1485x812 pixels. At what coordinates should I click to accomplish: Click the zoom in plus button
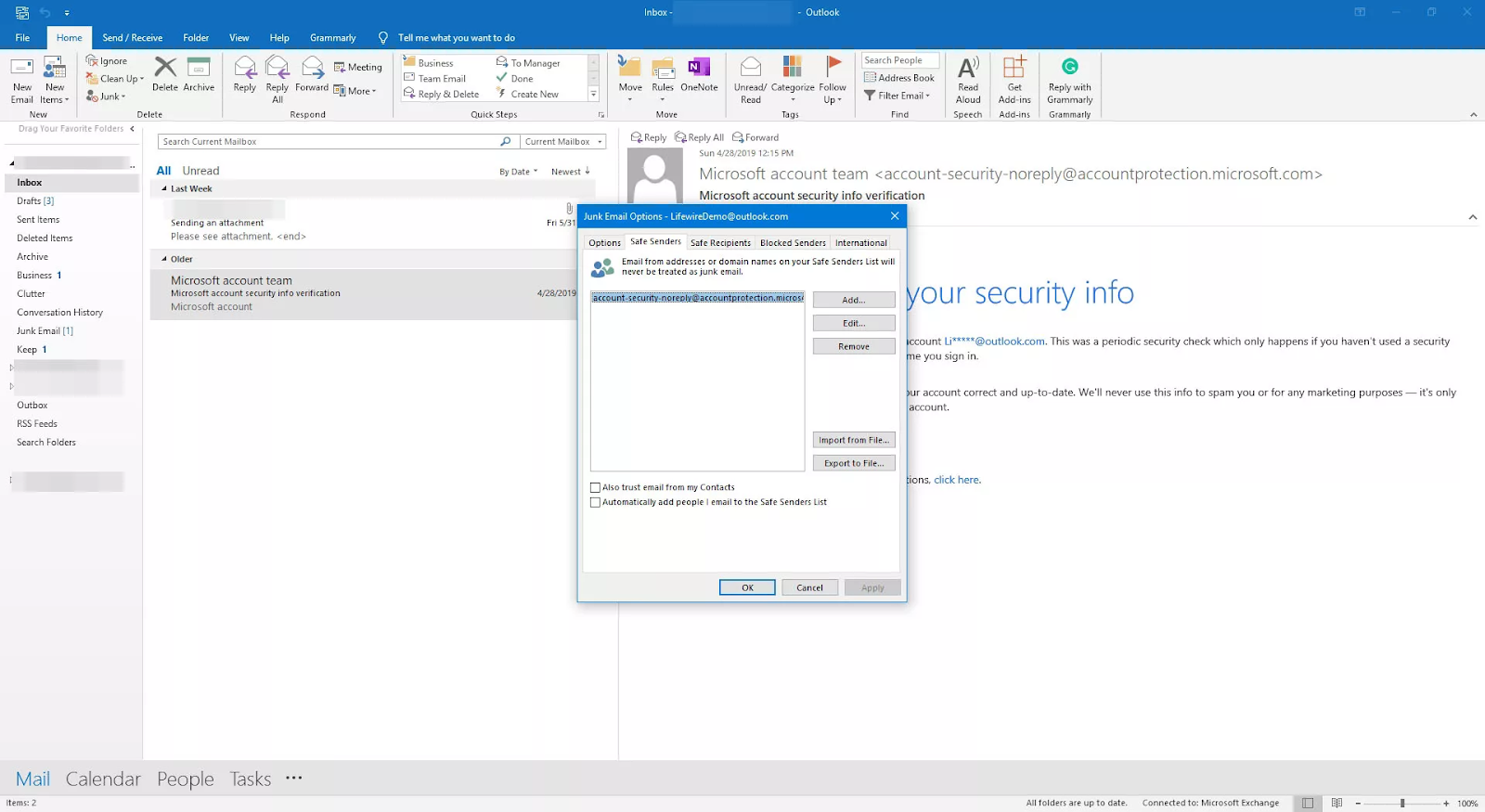pyautogui.click(x=1446, y=803)
